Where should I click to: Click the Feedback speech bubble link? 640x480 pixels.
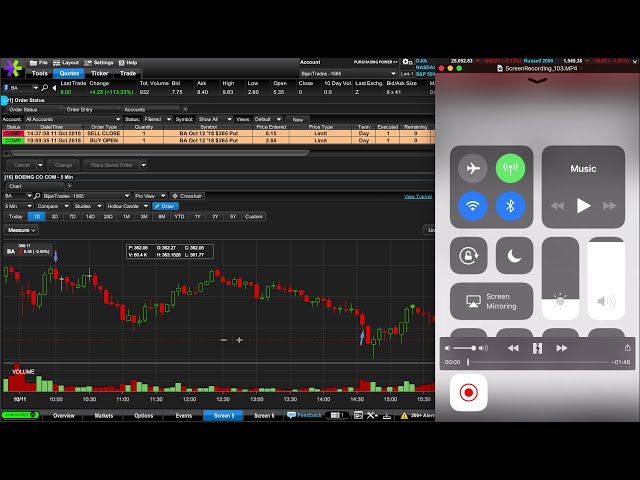[304, 416]
